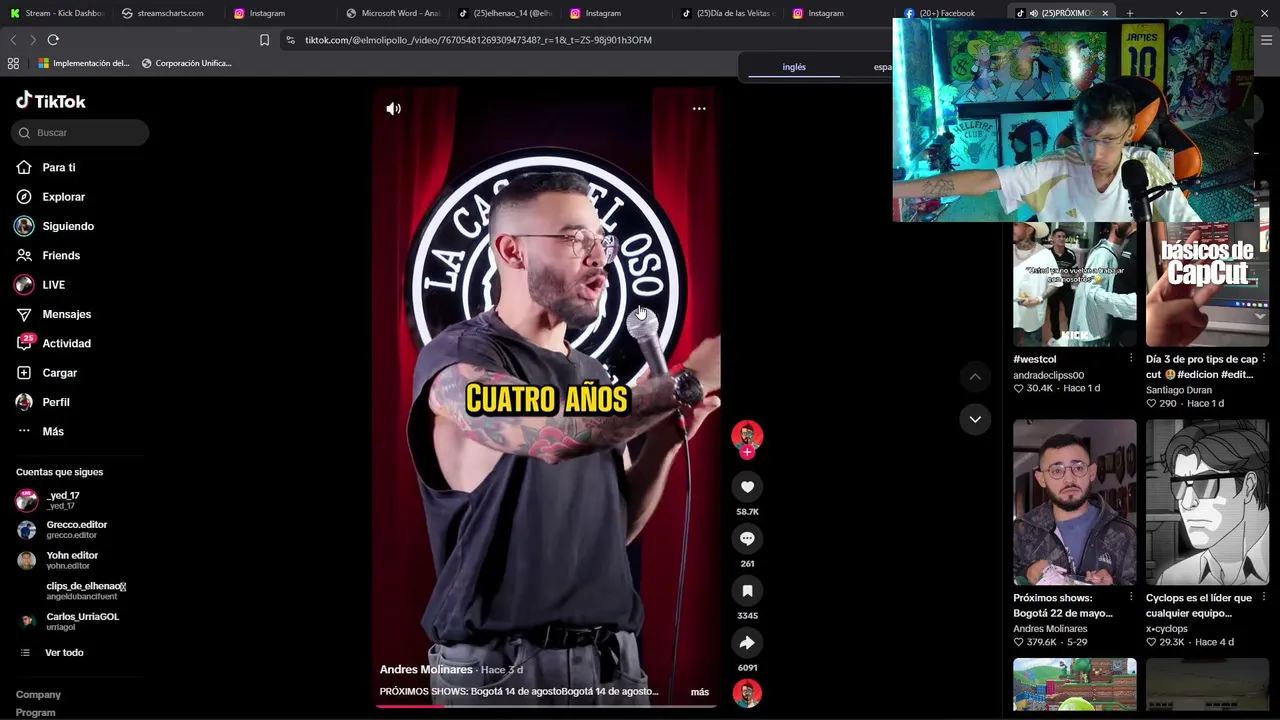Open the Implementación del... bookmark
The height and width of the screenshot is (720, 1280).
(84, 63)
